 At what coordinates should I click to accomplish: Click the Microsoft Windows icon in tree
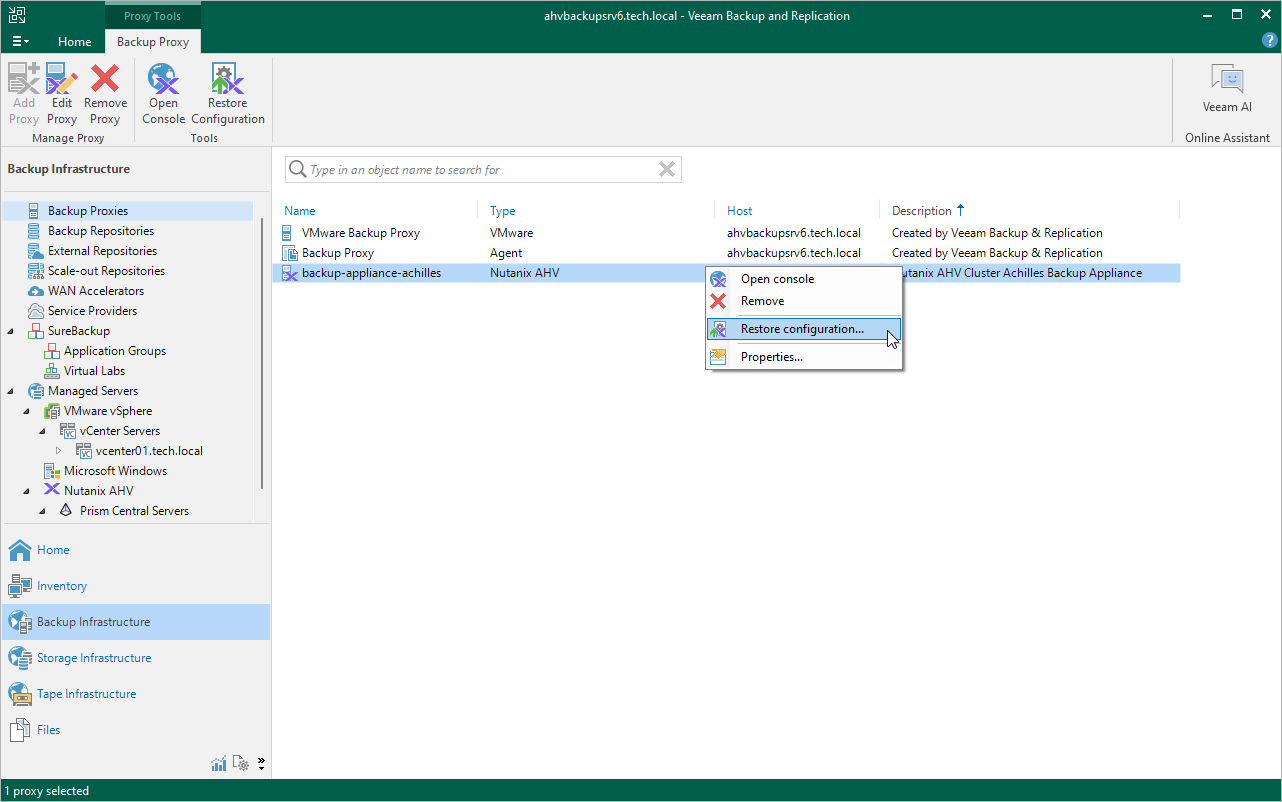point(52,471)
